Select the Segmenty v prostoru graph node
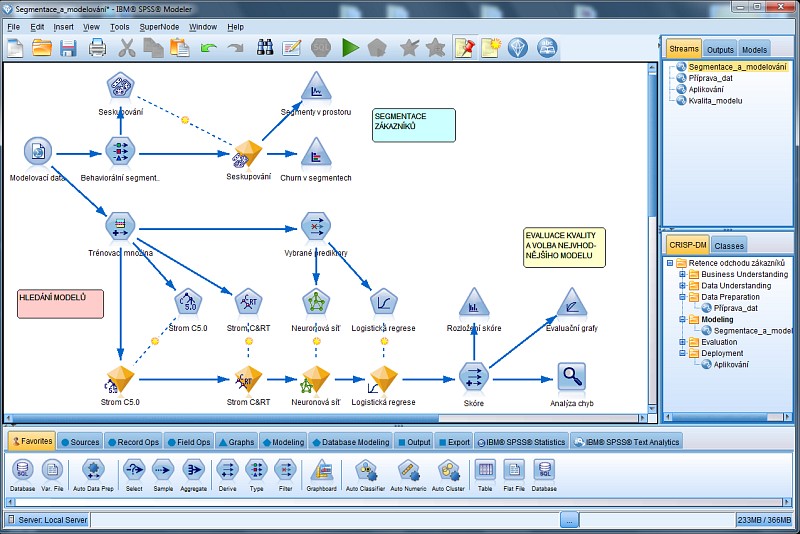 pos(316,86)
